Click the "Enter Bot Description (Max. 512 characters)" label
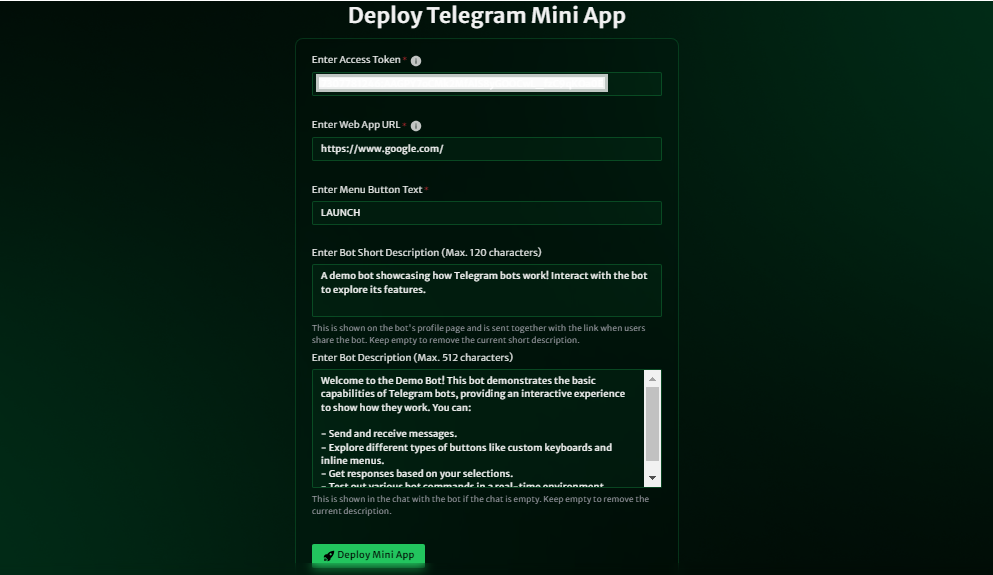This screenshot has height=575, width=993. 412,358
